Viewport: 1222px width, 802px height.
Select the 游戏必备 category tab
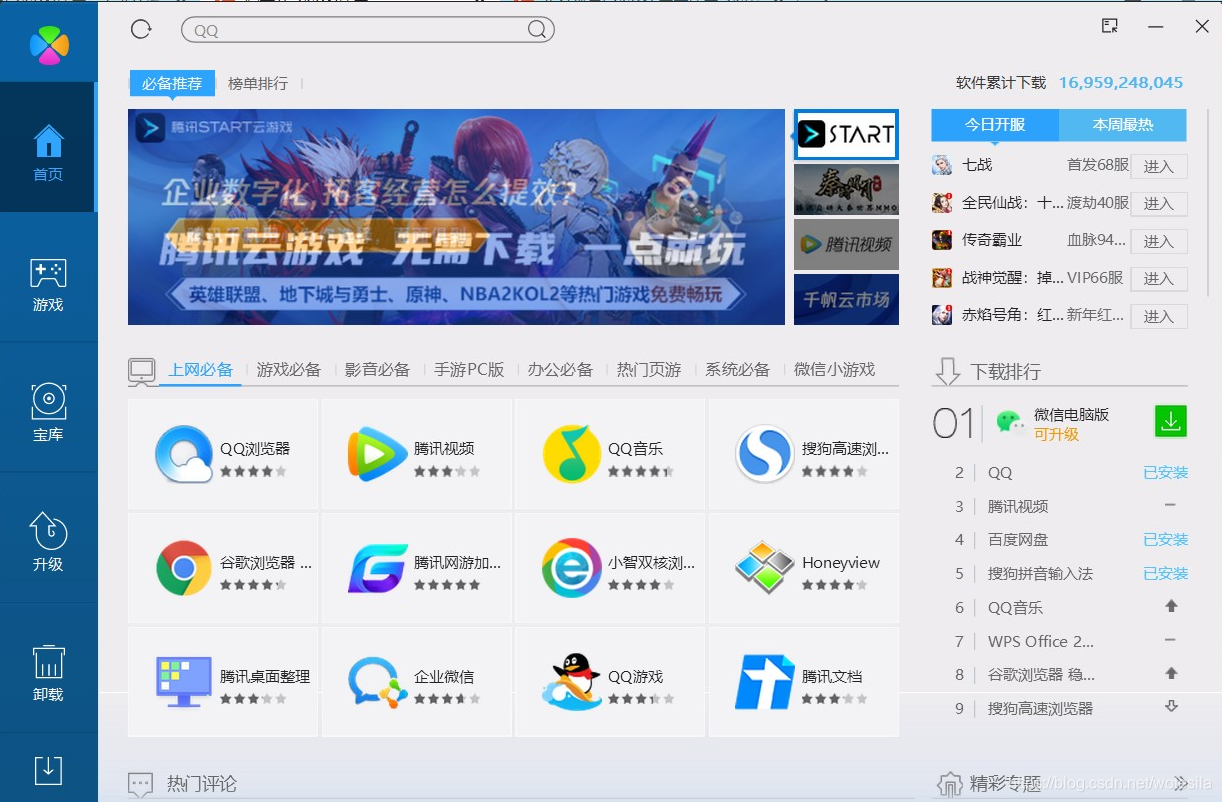[x=289, y=369]
